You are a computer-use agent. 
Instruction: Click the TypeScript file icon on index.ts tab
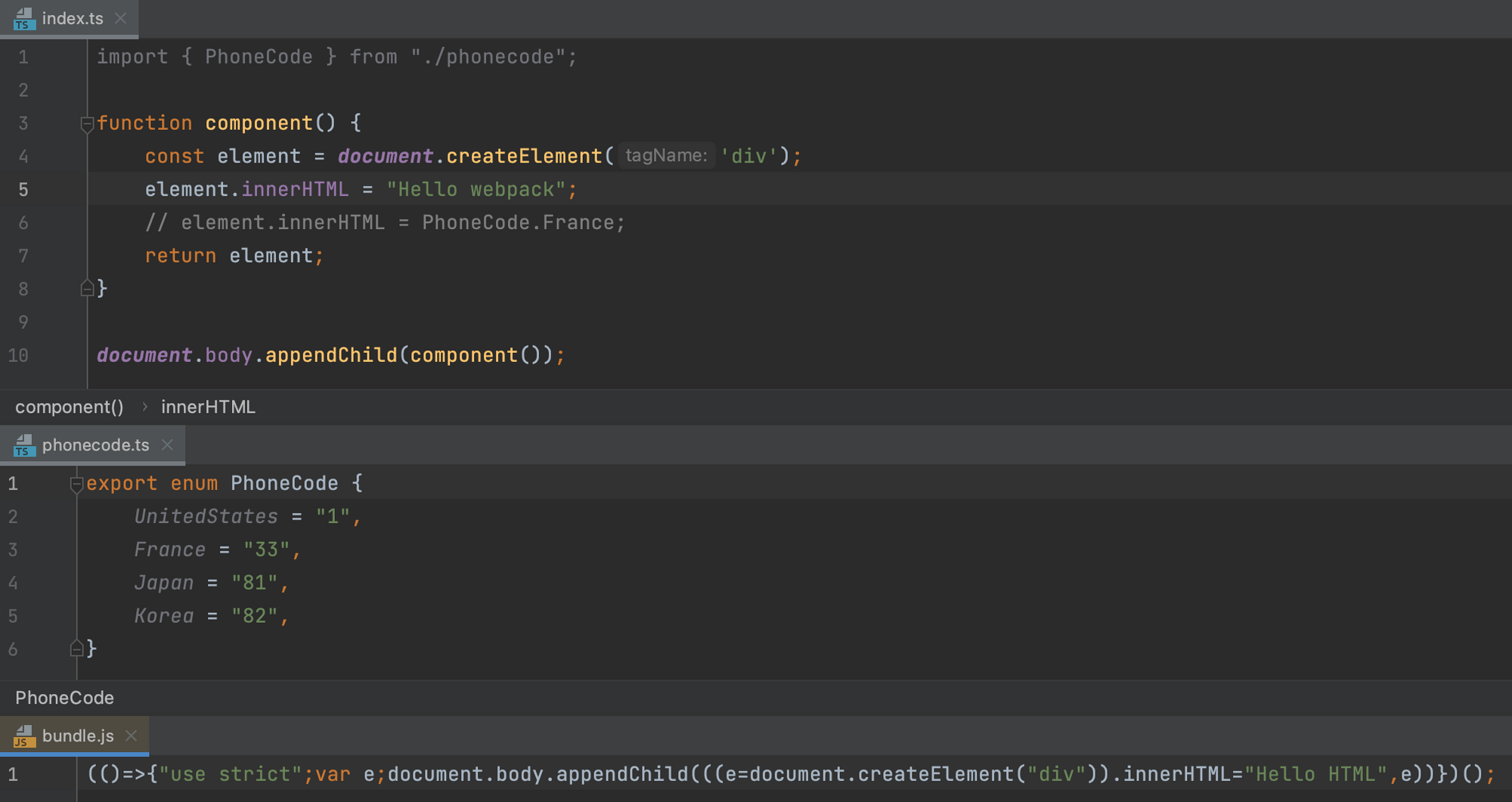[x=24, y=19]
